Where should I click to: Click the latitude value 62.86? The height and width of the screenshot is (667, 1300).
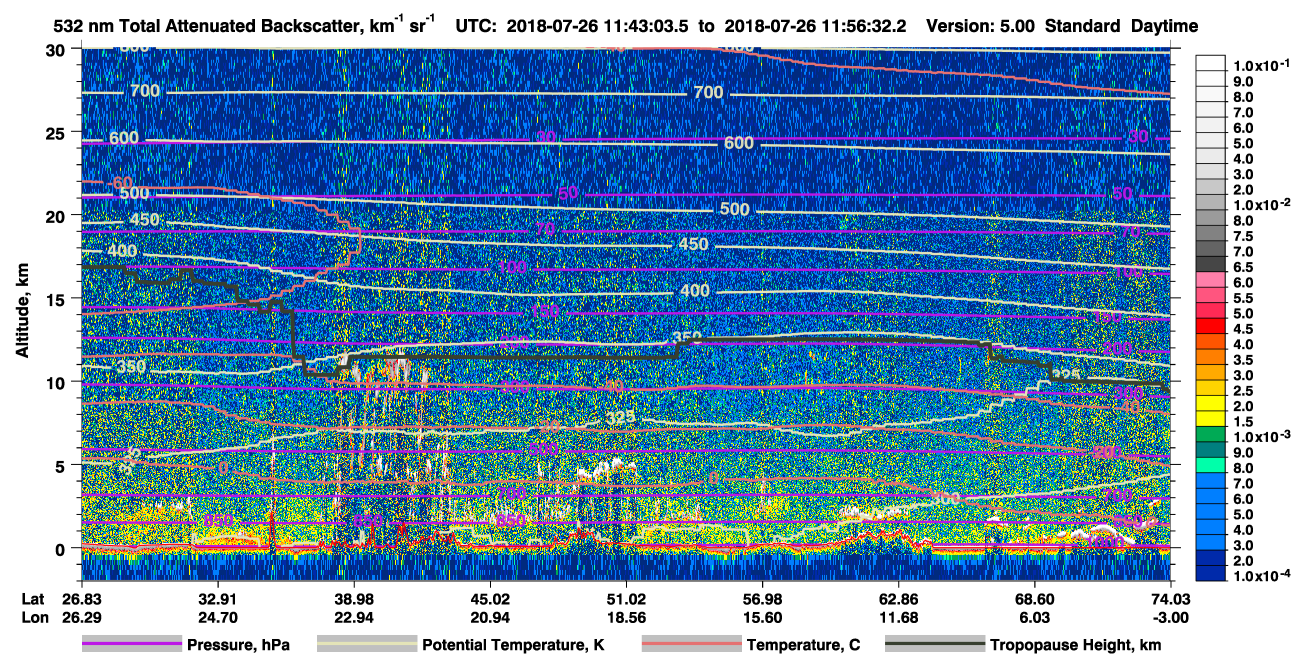[898, 598]
